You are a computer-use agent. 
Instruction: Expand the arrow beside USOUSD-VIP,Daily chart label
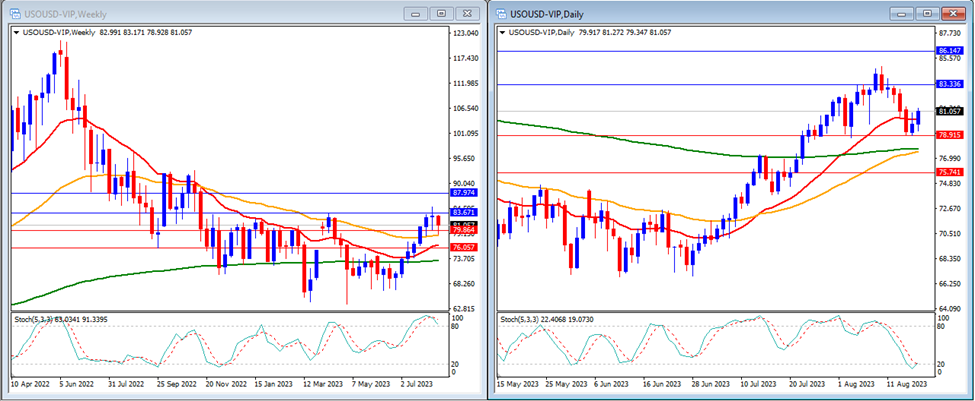click(x=504, y=32)
